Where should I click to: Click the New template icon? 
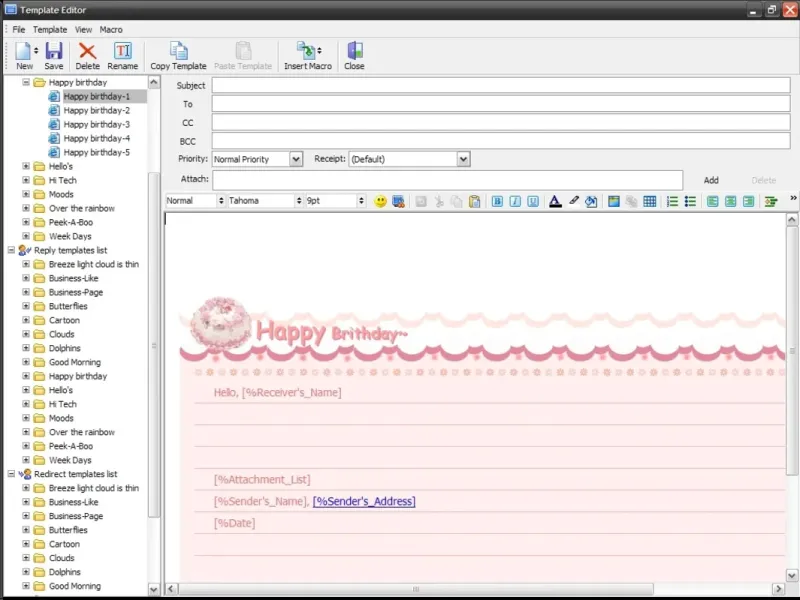[23, 51]
